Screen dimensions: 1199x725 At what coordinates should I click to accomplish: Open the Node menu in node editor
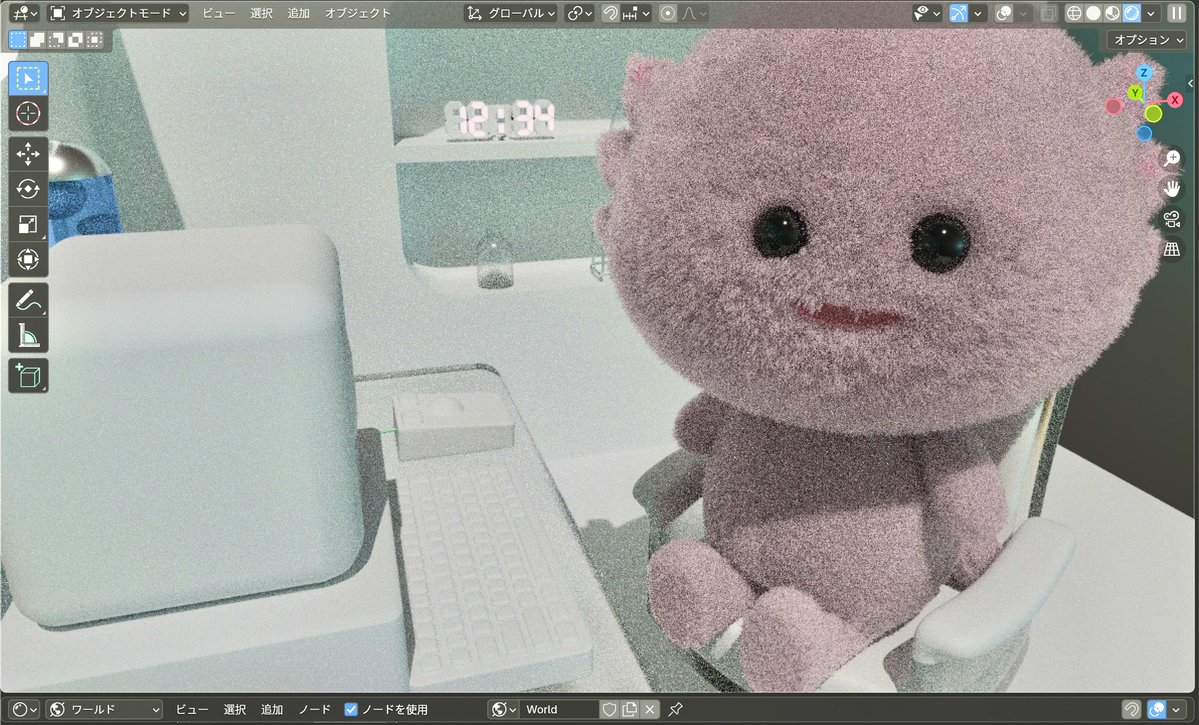(314, 710)
